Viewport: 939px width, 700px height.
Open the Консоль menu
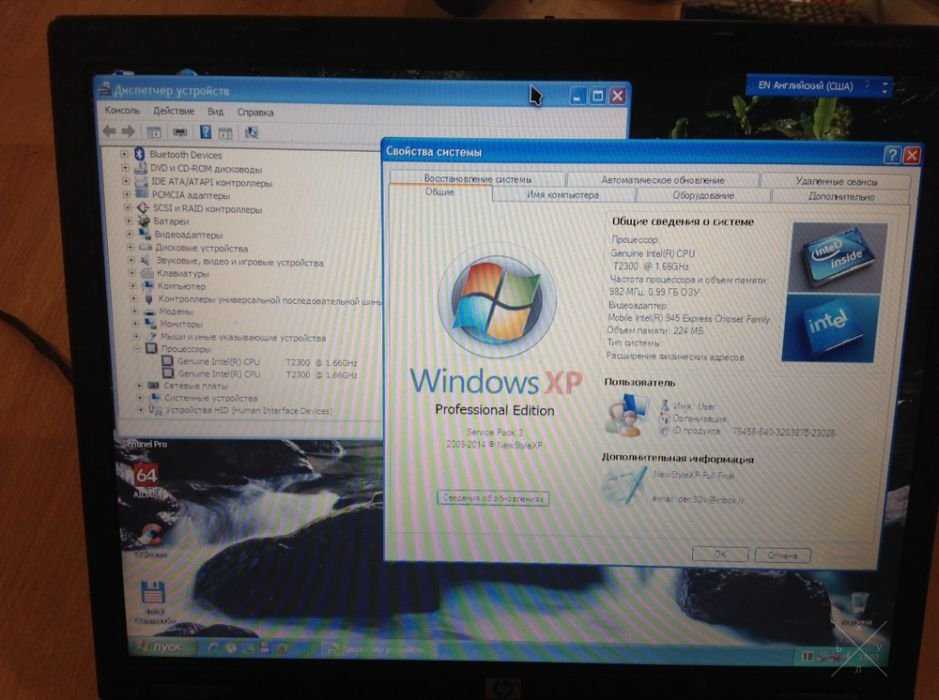coord(122,110)
